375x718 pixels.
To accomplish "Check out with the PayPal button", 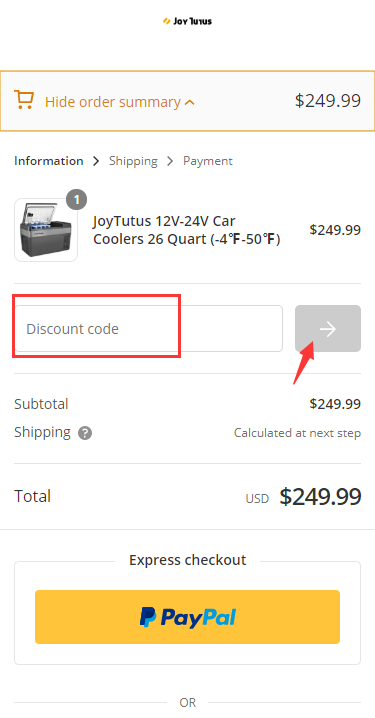I will coord(187,617).
